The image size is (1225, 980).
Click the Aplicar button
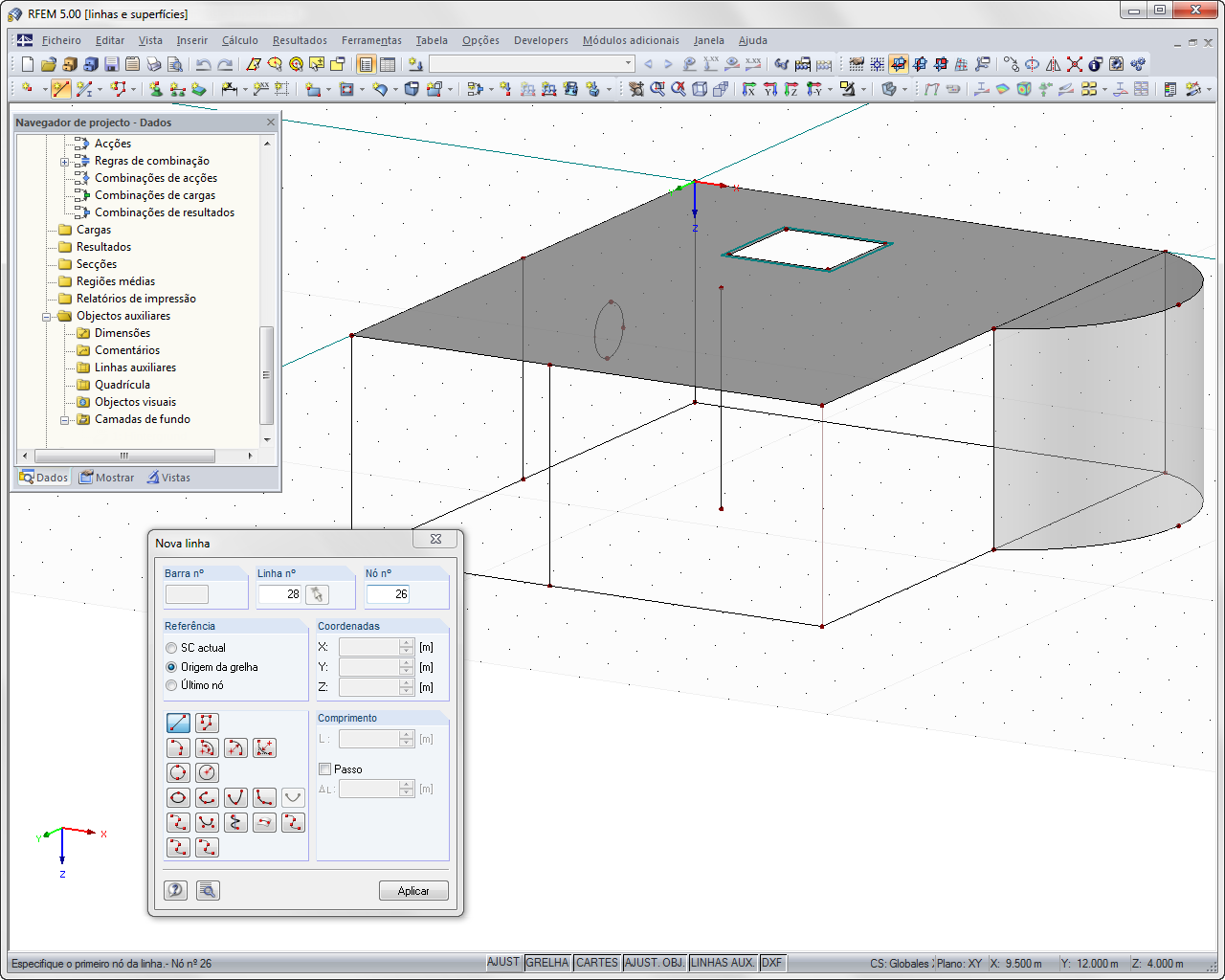point(413,890)
